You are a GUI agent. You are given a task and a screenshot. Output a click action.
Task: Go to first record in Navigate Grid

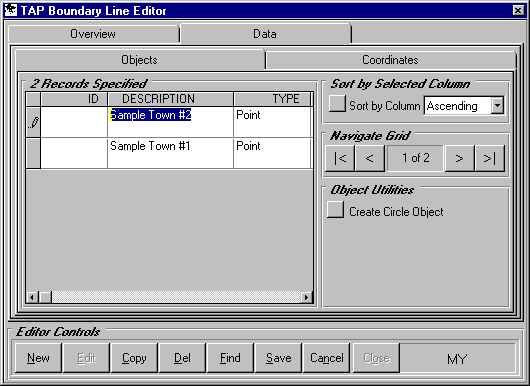[x=340, y=158]
